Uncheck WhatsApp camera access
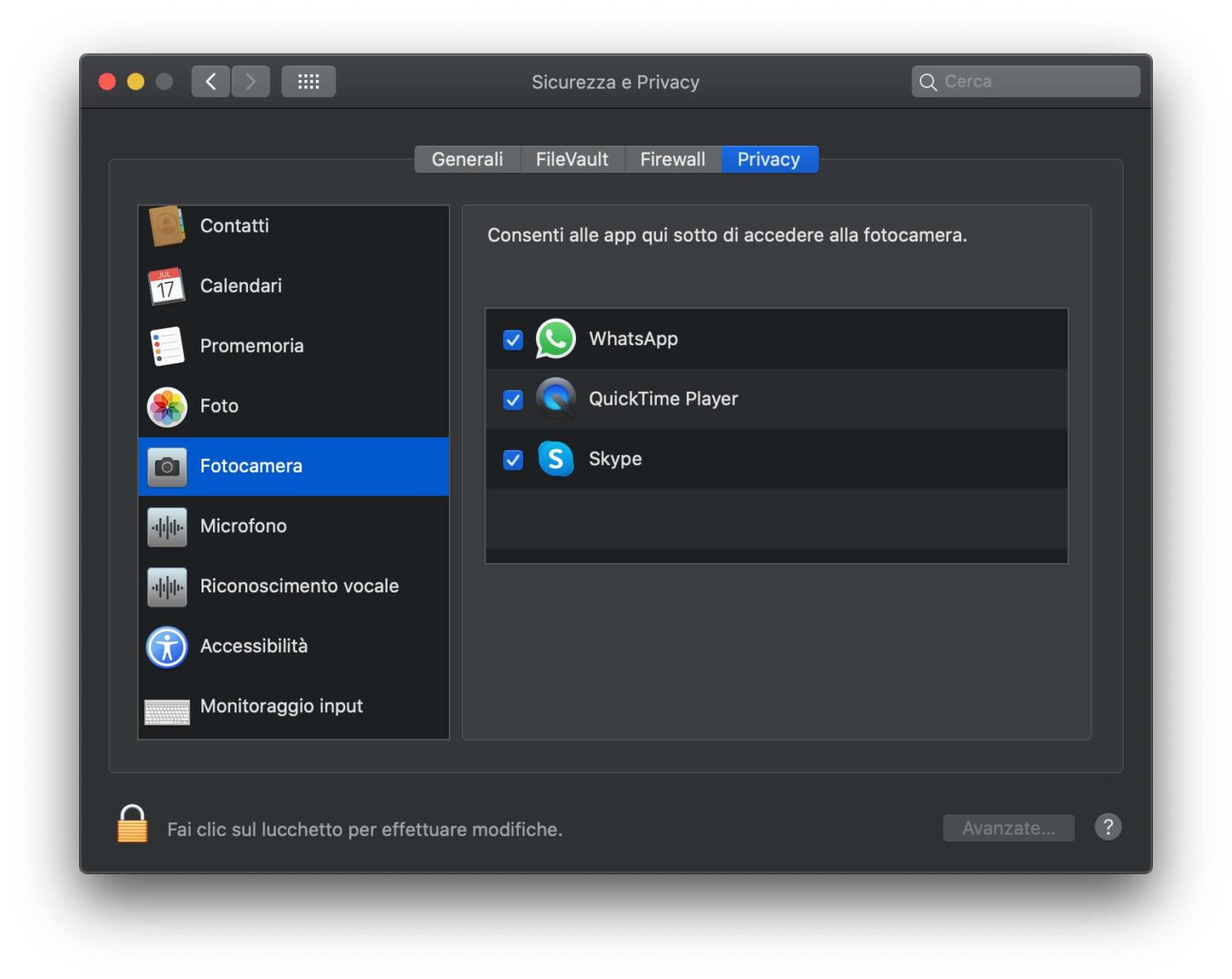 512,339
